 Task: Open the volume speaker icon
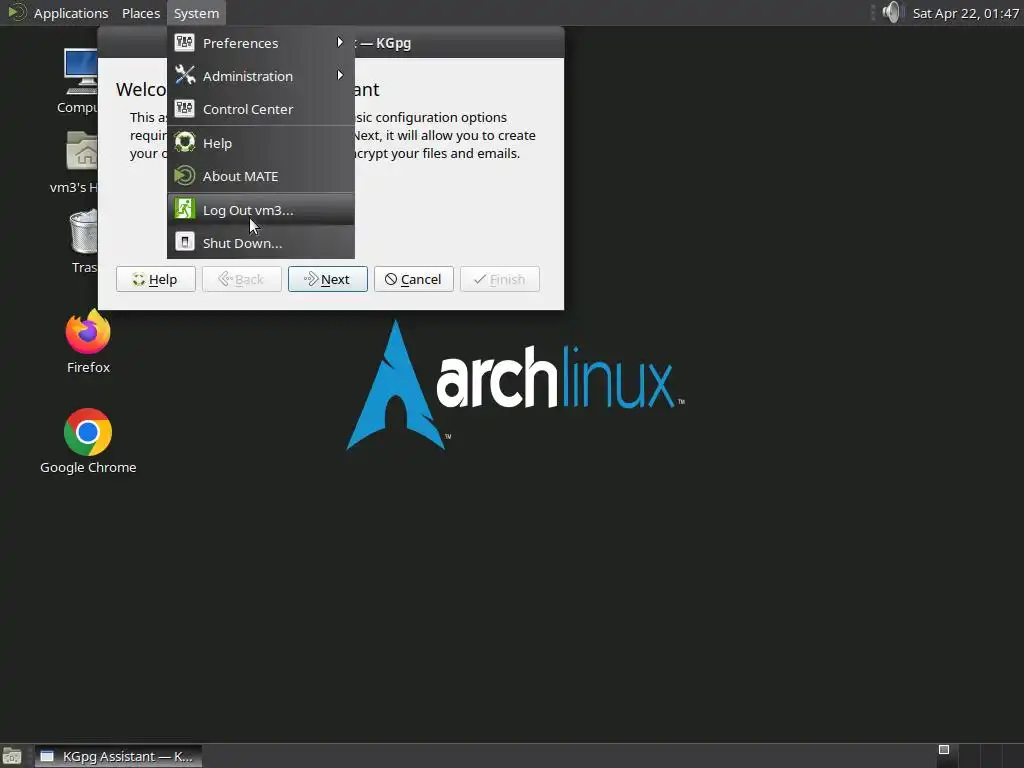click(891, 12)
